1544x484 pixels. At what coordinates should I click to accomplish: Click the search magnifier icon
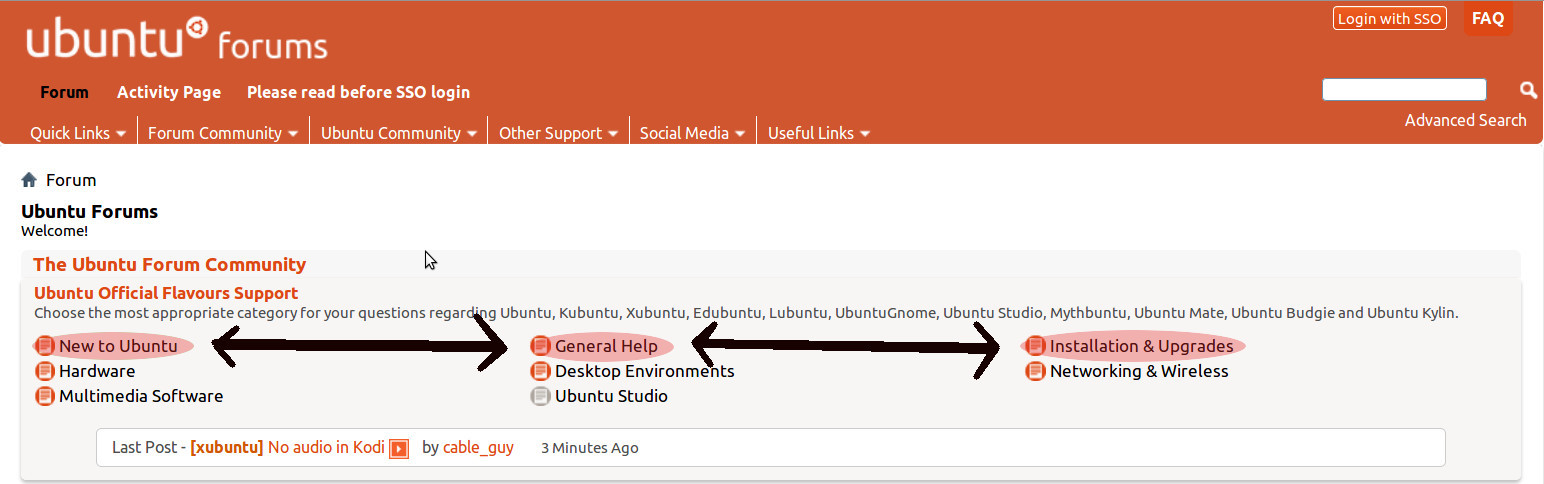point(1528,90)
